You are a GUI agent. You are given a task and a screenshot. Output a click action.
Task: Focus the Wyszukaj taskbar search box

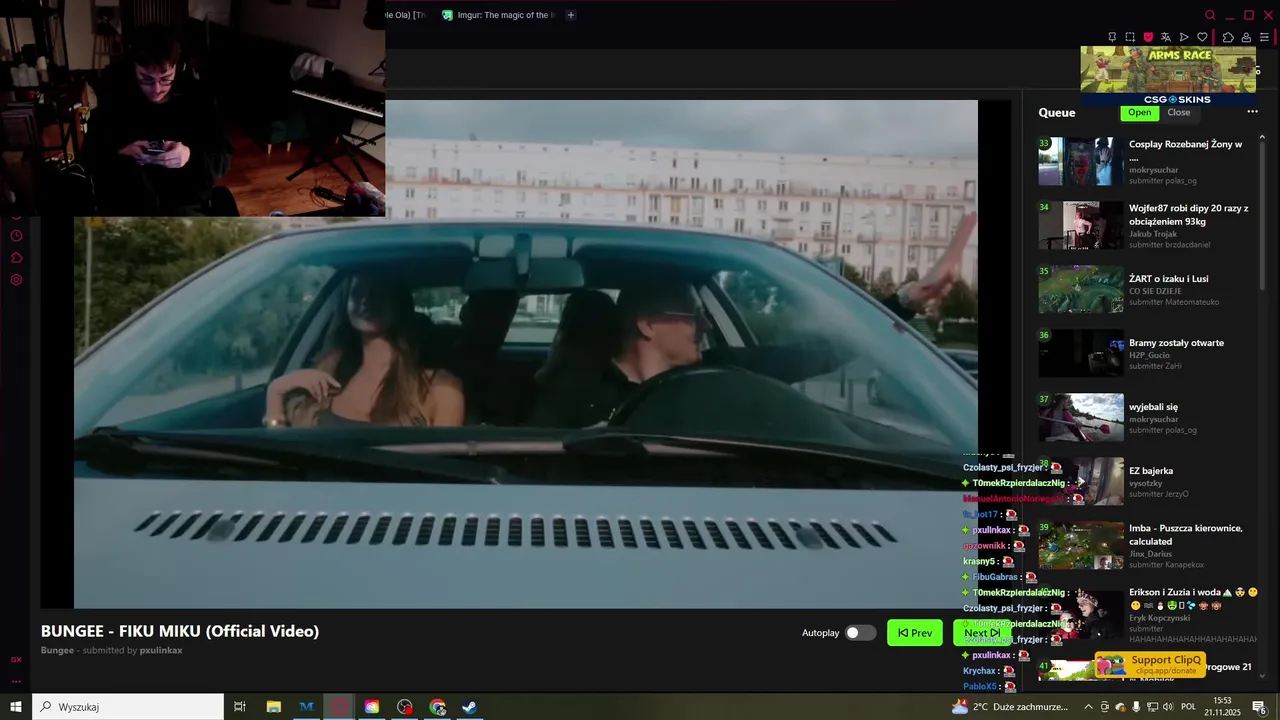point(128,707)
